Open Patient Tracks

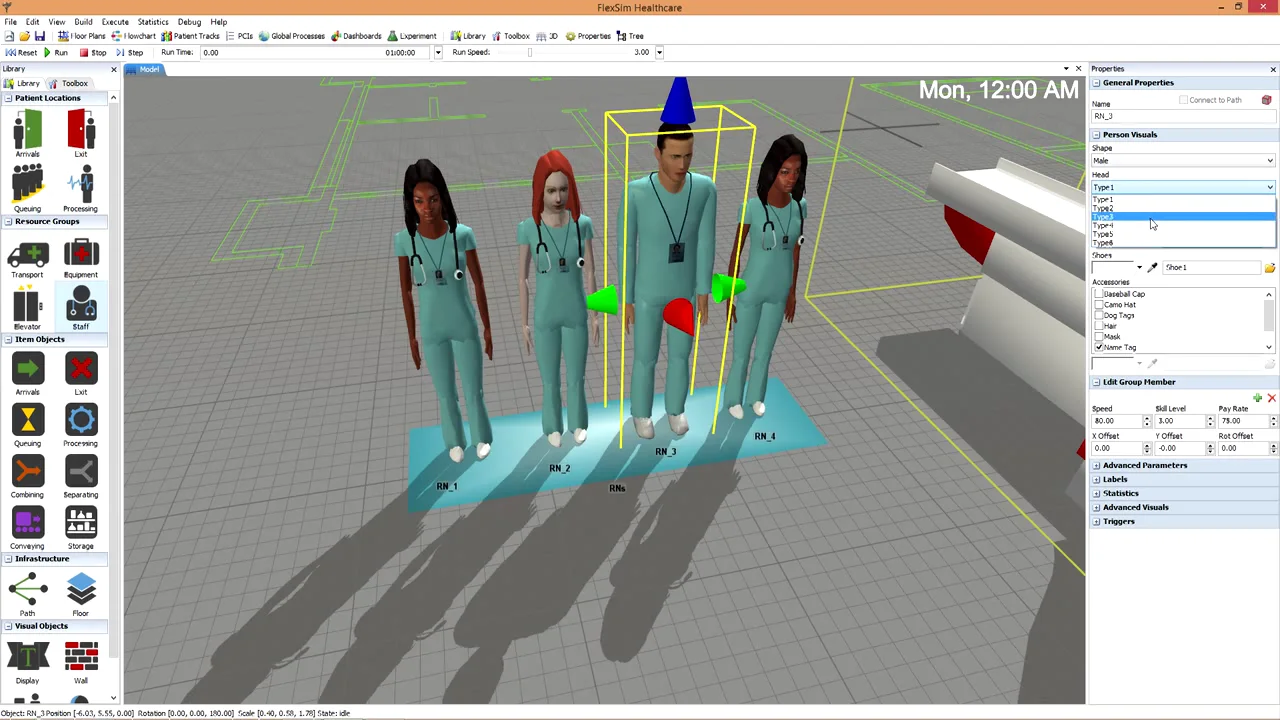190,36
